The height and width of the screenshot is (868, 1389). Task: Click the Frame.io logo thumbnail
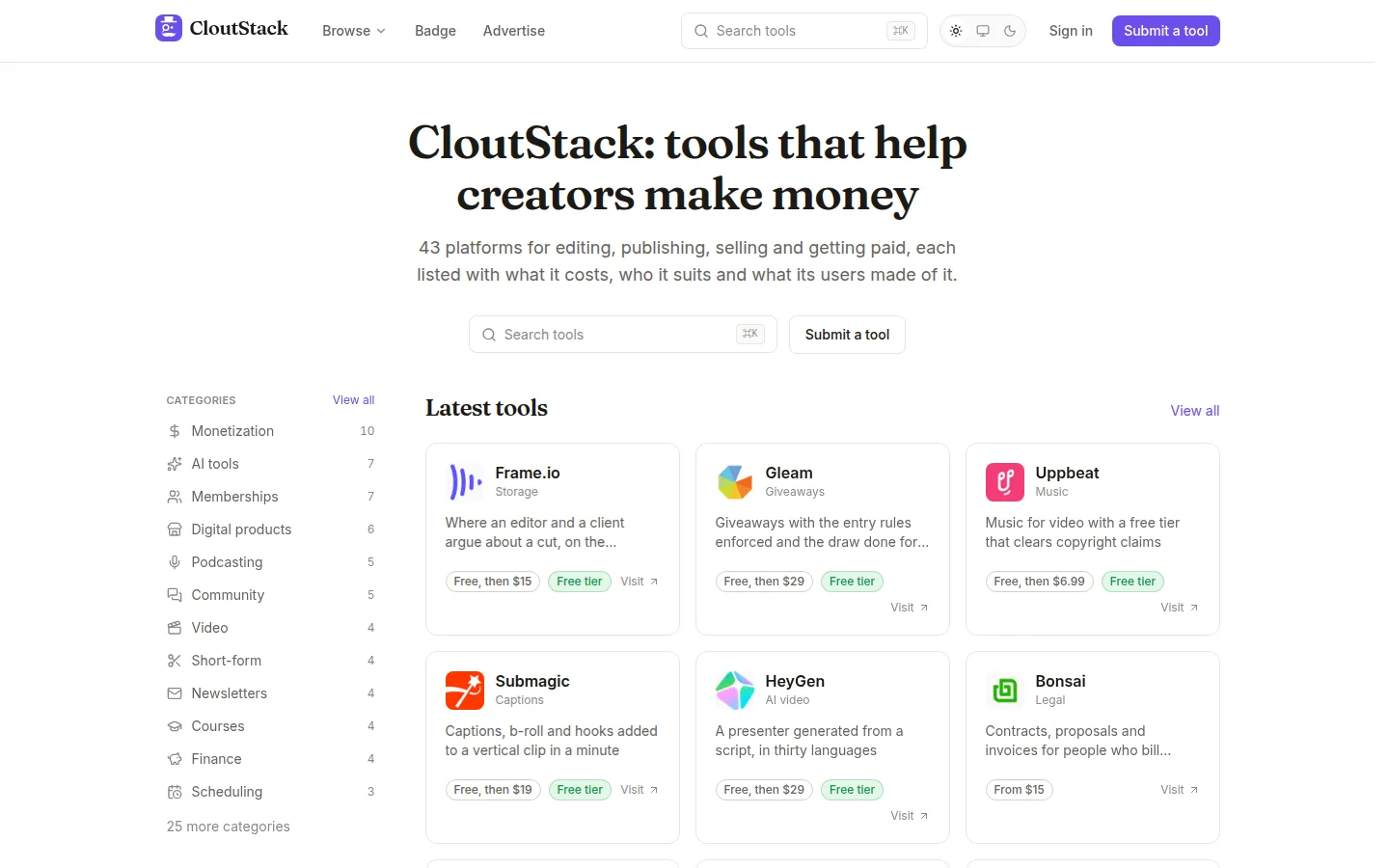tap(465, 482)
